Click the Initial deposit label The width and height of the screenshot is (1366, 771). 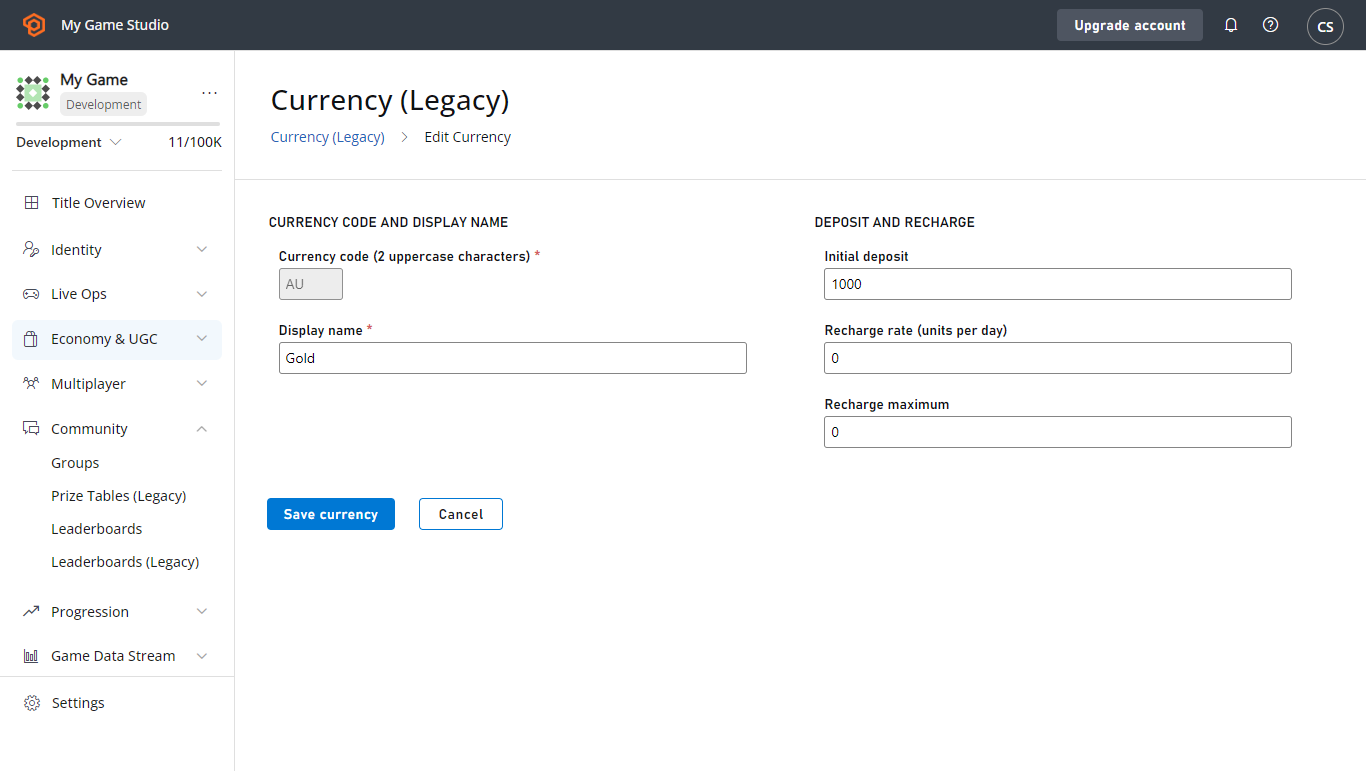pos(866,256)
